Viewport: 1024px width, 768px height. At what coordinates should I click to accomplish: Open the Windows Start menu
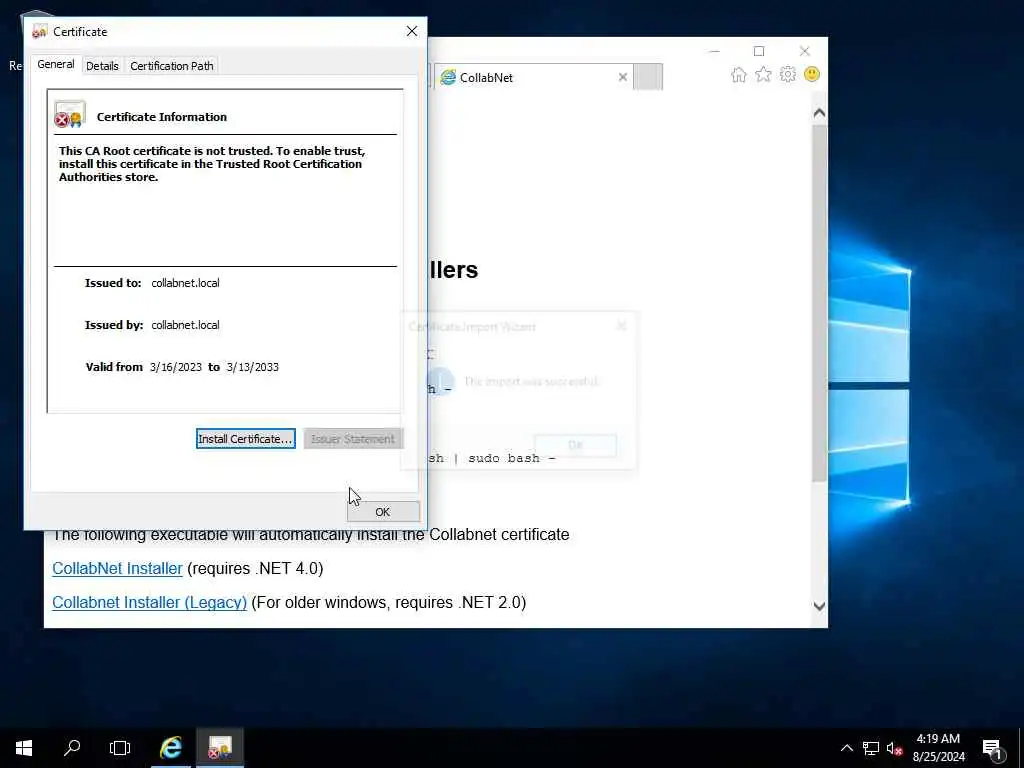tap(24, 748)
